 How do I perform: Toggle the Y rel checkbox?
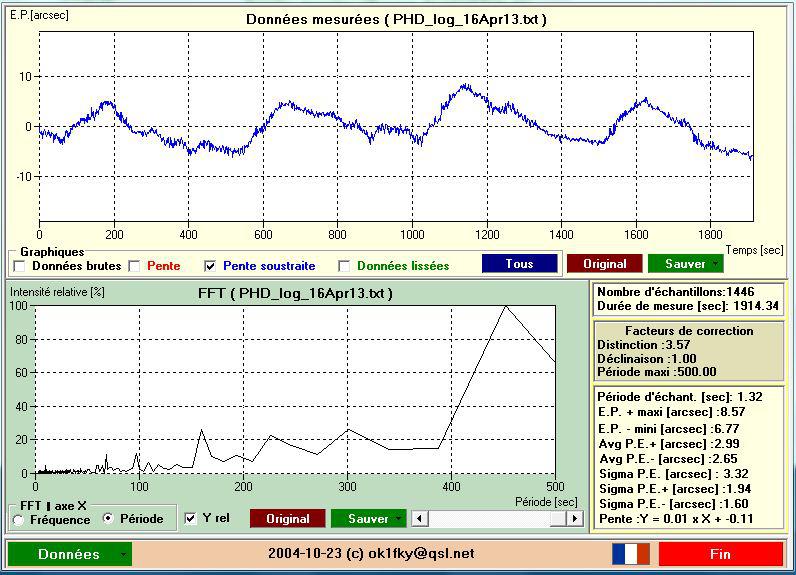190,518
